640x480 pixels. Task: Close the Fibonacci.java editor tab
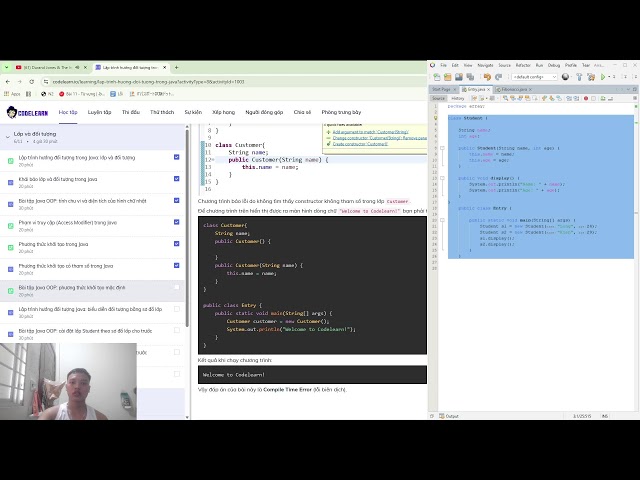point(530,89)
